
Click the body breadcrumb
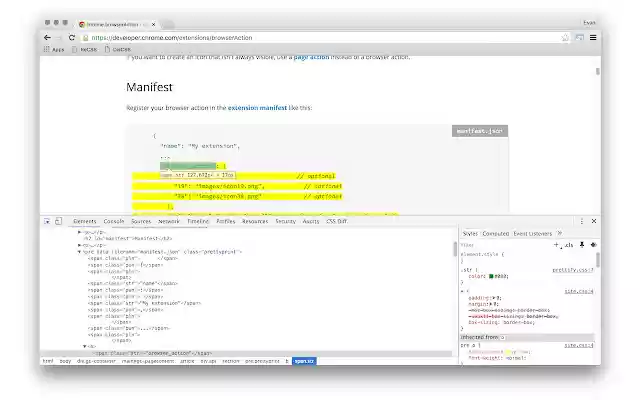65,361
